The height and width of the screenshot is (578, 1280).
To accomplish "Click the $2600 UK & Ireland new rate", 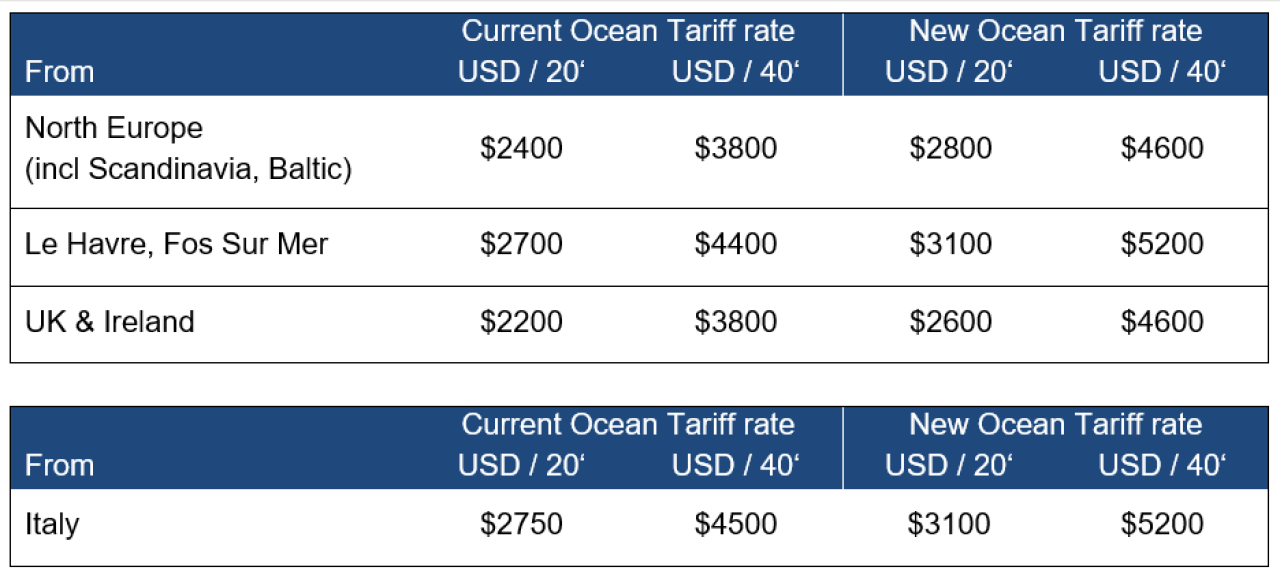I will (950, 322).
